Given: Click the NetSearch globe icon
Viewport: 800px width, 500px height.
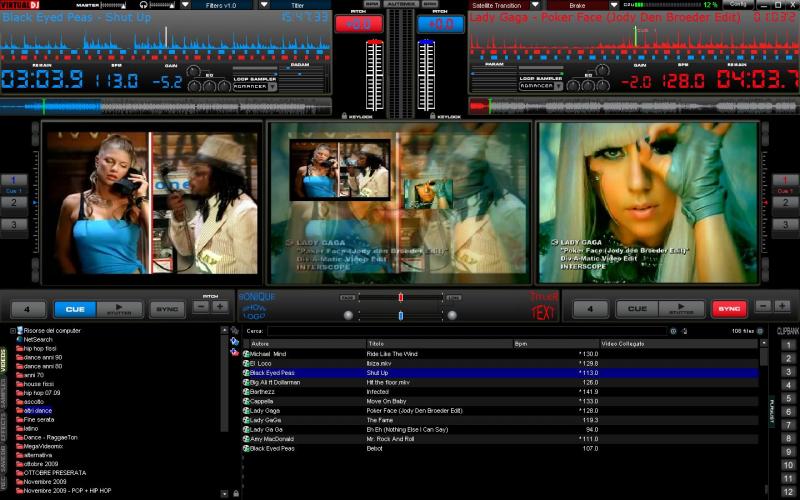Looking at the screenshot, I should pyautogui.click(x=20, y=339).
